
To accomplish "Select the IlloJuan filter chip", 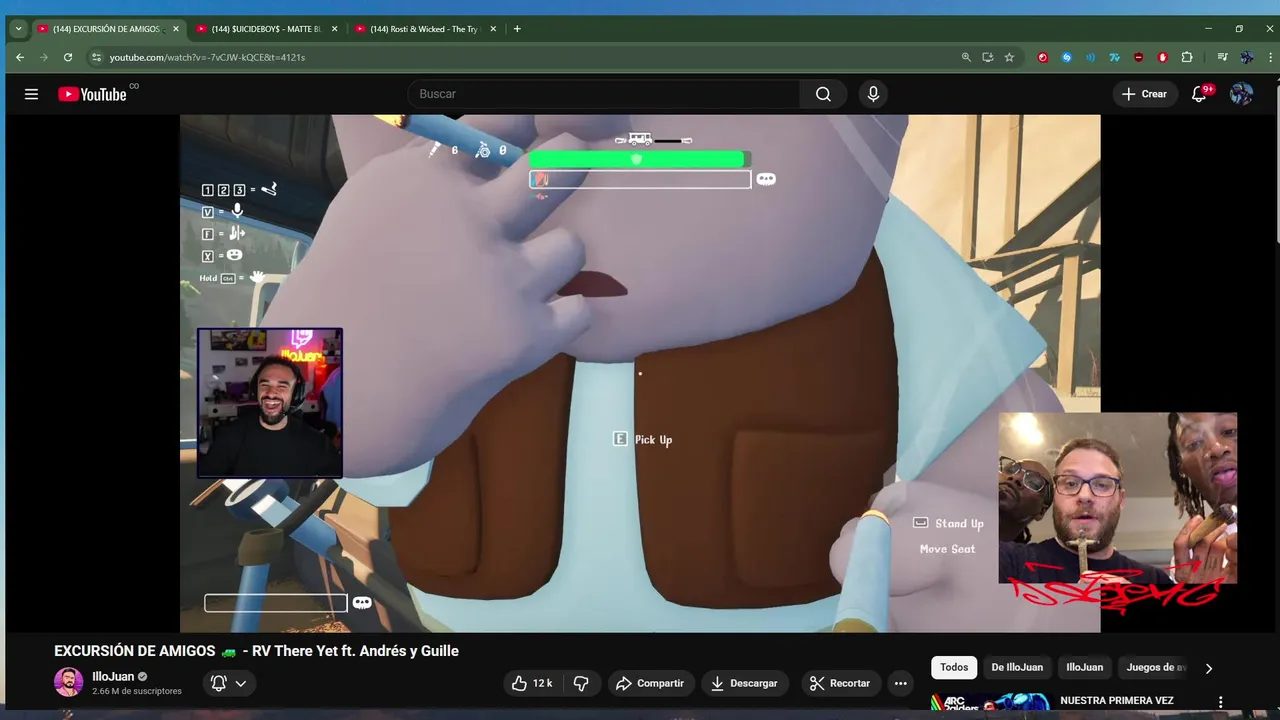I will pyautogui.click(x=1084, y=668).
